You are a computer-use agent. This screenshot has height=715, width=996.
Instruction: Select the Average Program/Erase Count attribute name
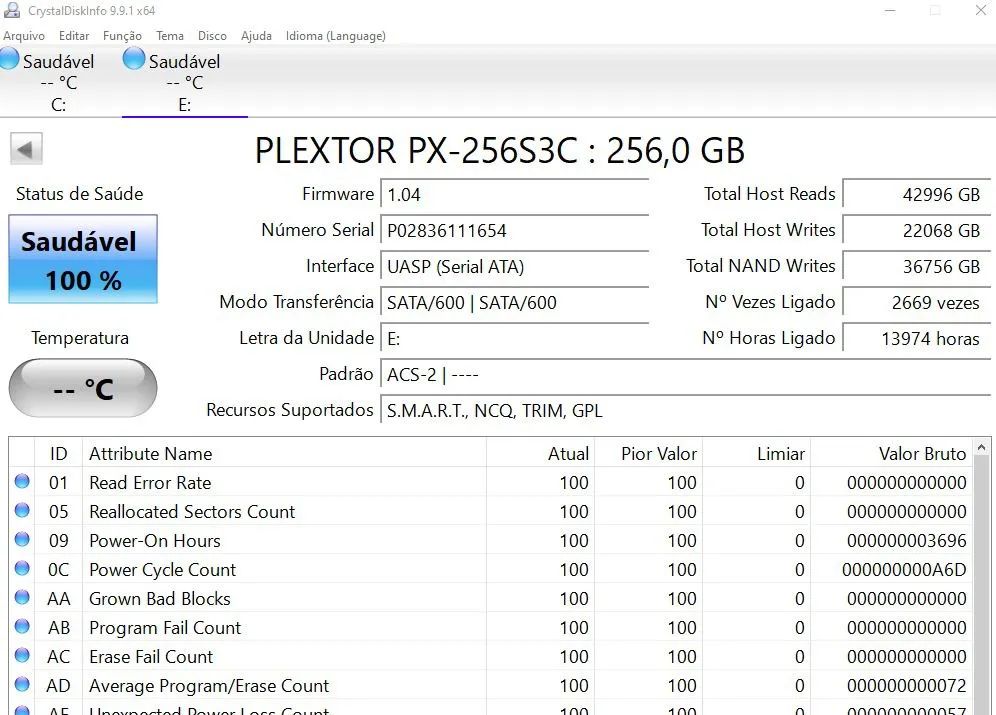[x=209, y=686]
